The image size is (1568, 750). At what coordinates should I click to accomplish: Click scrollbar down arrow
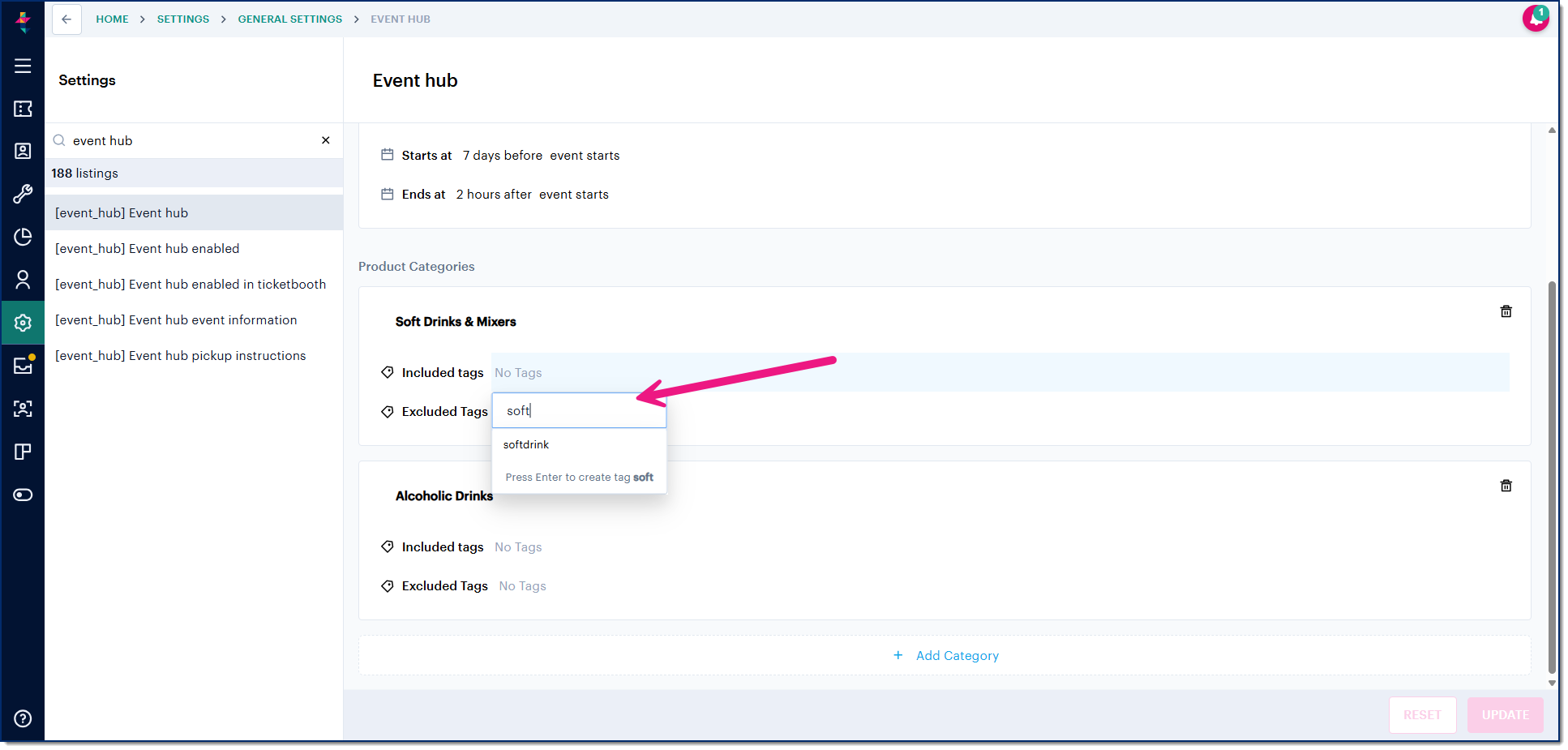coord(1552,684)
